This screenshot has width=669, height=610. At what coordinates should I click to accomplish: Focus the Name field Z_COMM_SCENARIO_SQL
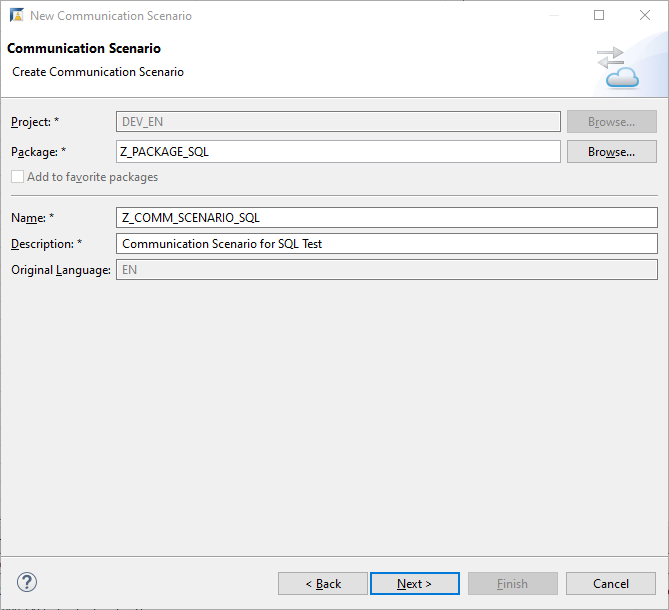pyautogui.click(x=387, y=218)
